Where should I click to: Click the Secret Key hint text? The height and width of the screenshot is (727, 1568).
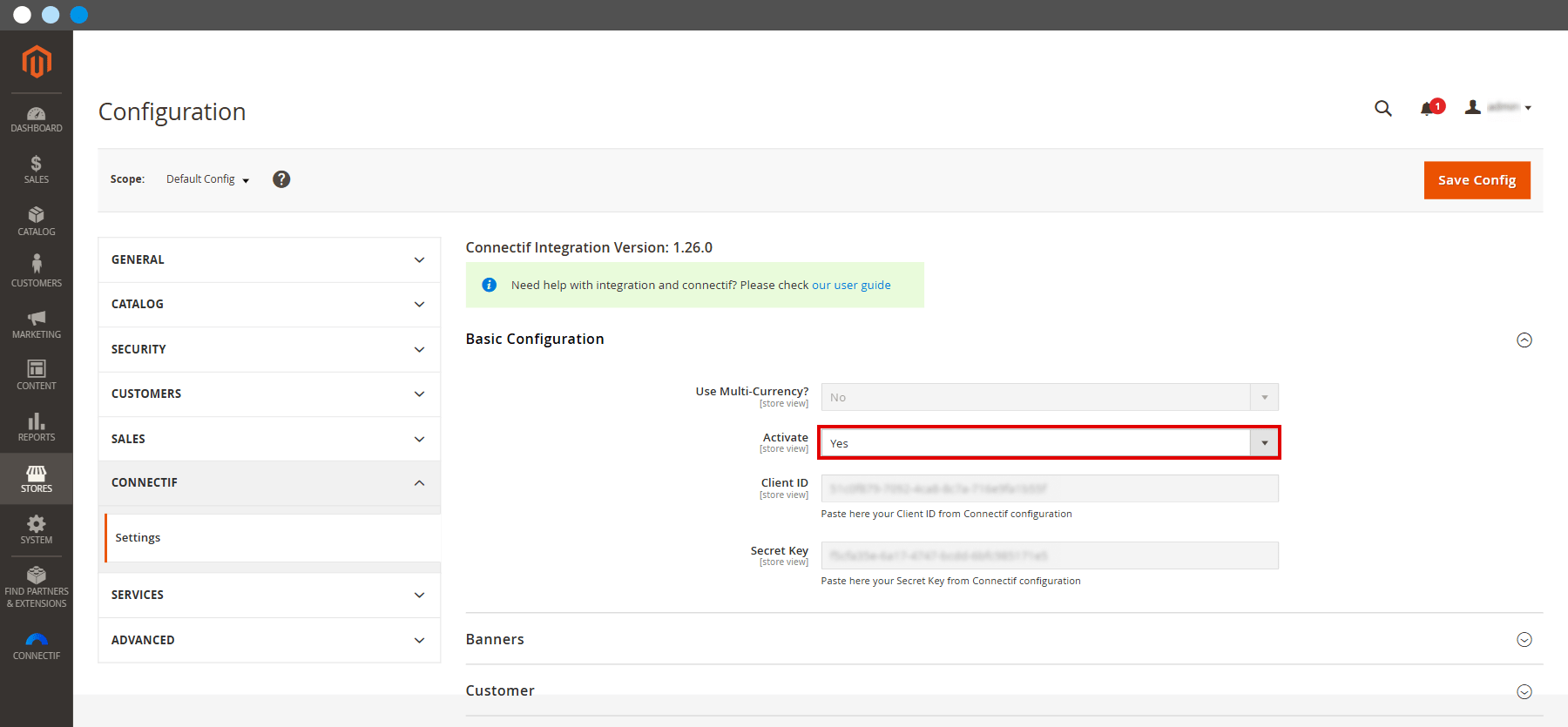click(951, 581)
